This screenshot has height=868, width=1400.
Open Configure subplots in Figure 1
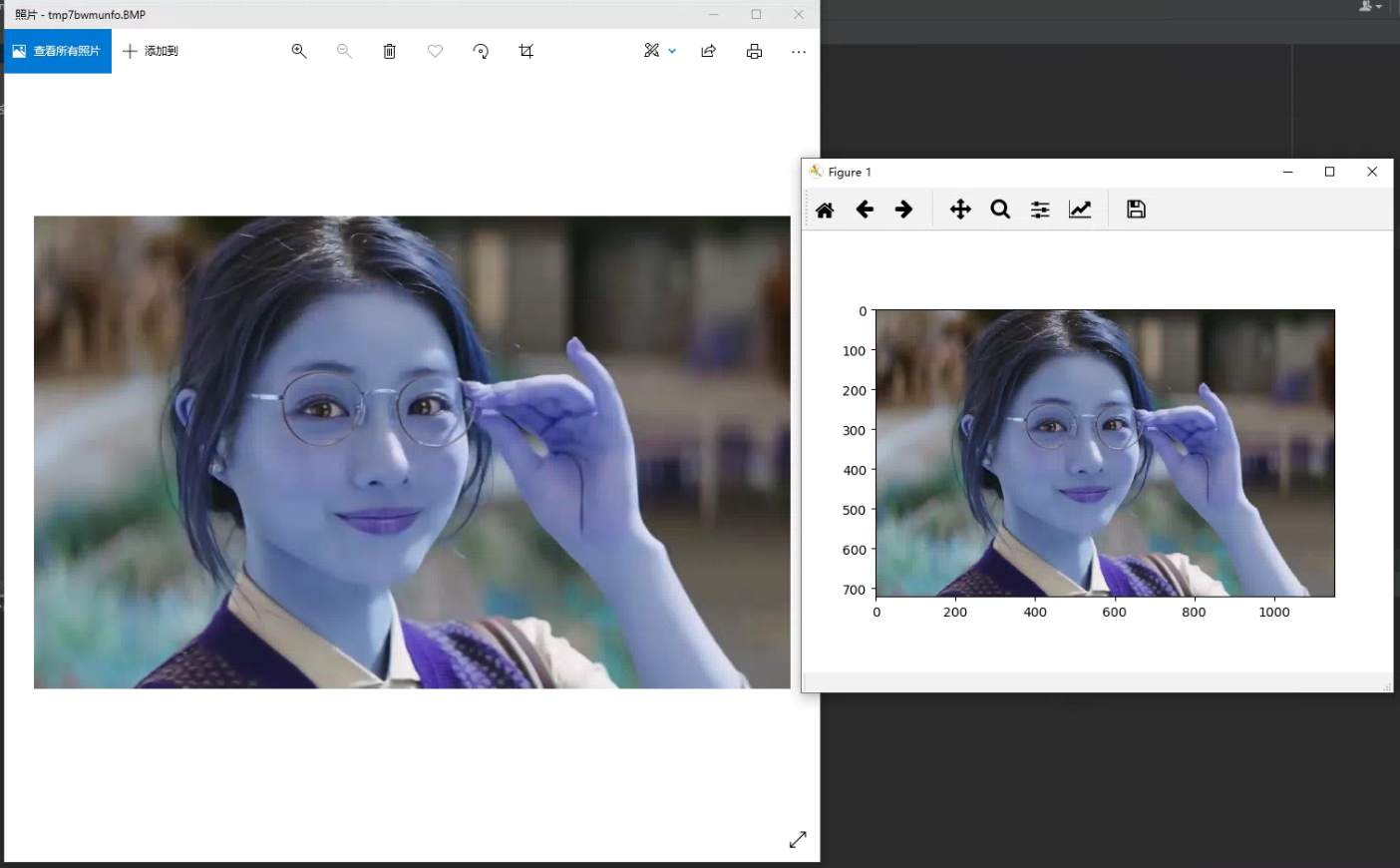pos(1040,210)
